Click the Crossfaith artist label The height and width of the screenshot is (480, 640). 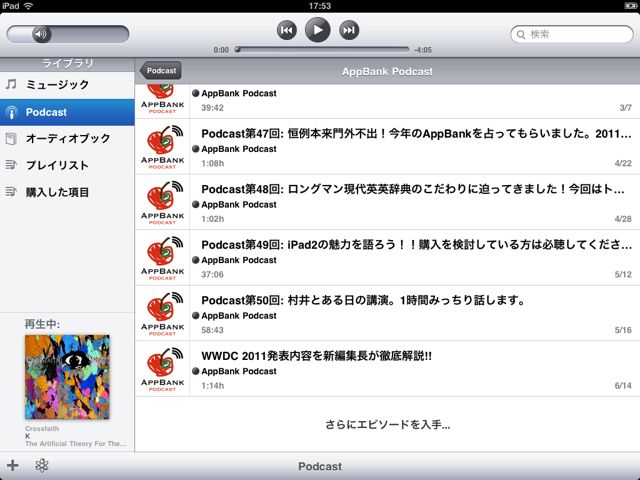point(42,429)
